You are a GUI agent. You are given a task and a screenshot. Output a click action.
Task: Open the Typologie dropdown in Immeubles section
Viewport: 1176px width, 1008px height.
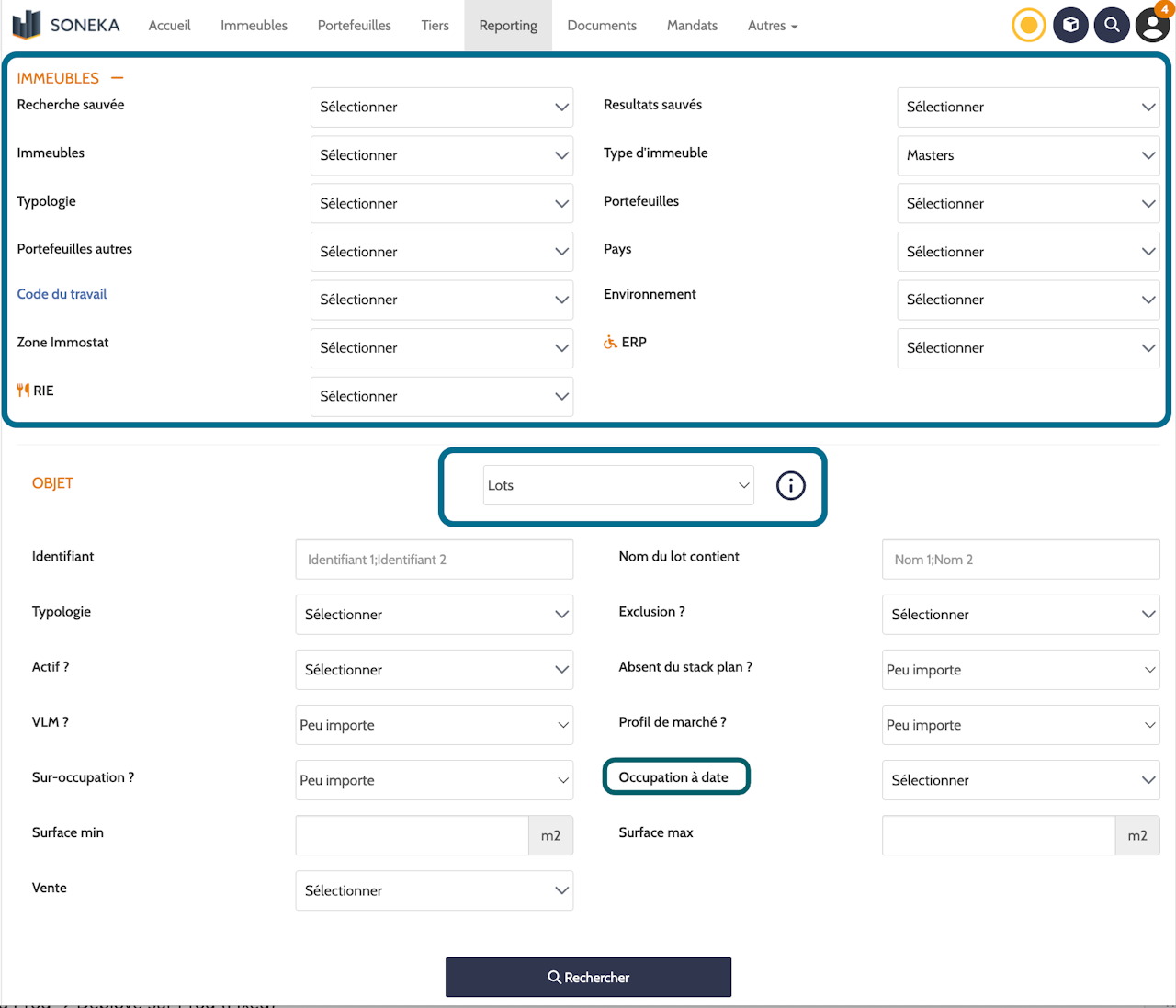[x=442, y=203]
